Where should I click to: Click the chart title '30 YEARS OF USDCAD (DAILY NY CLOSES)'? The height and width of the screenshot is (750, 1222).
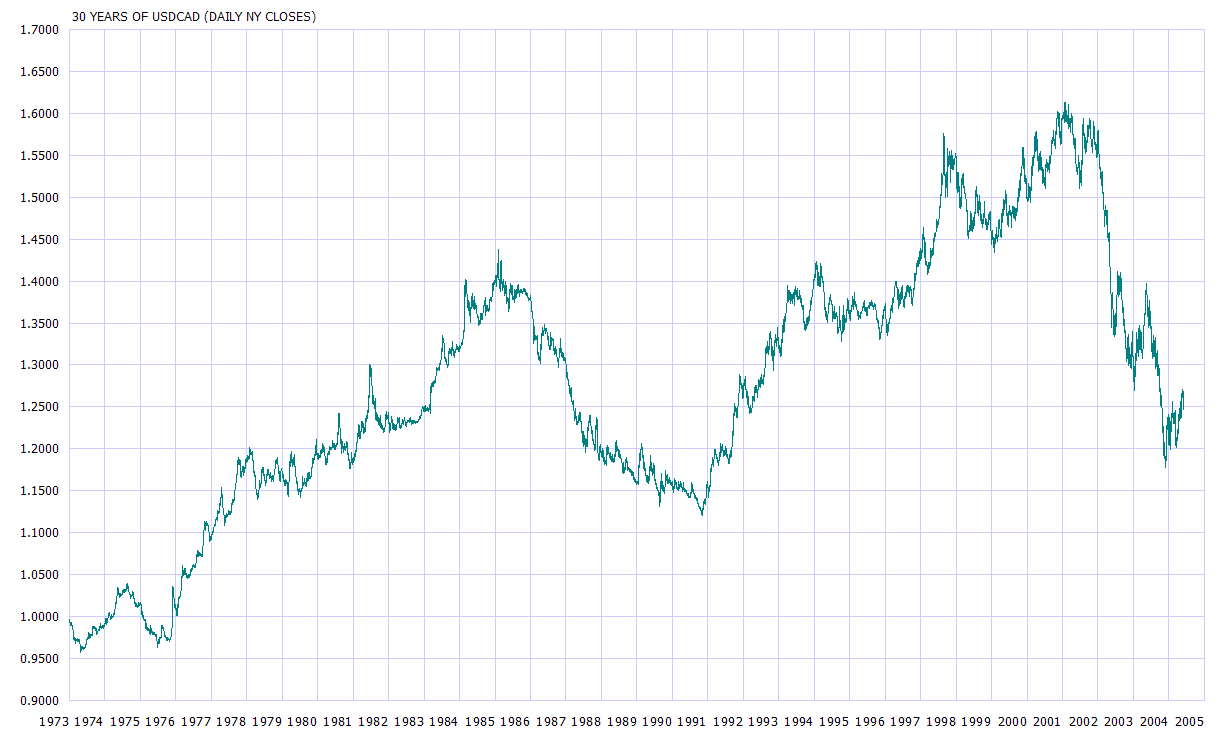(x=194, y=17)
